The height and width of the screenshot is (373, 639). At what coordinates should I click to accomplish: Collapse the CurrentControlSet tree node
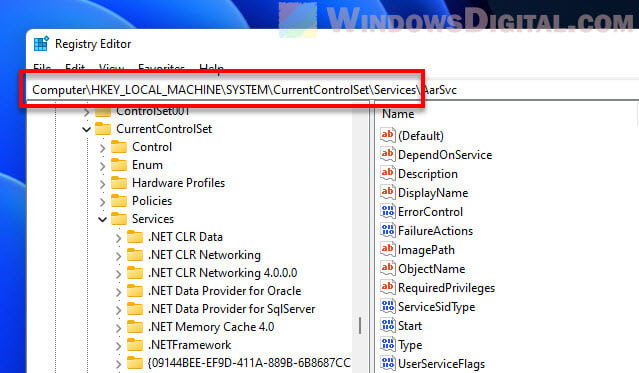coord(86,130)
